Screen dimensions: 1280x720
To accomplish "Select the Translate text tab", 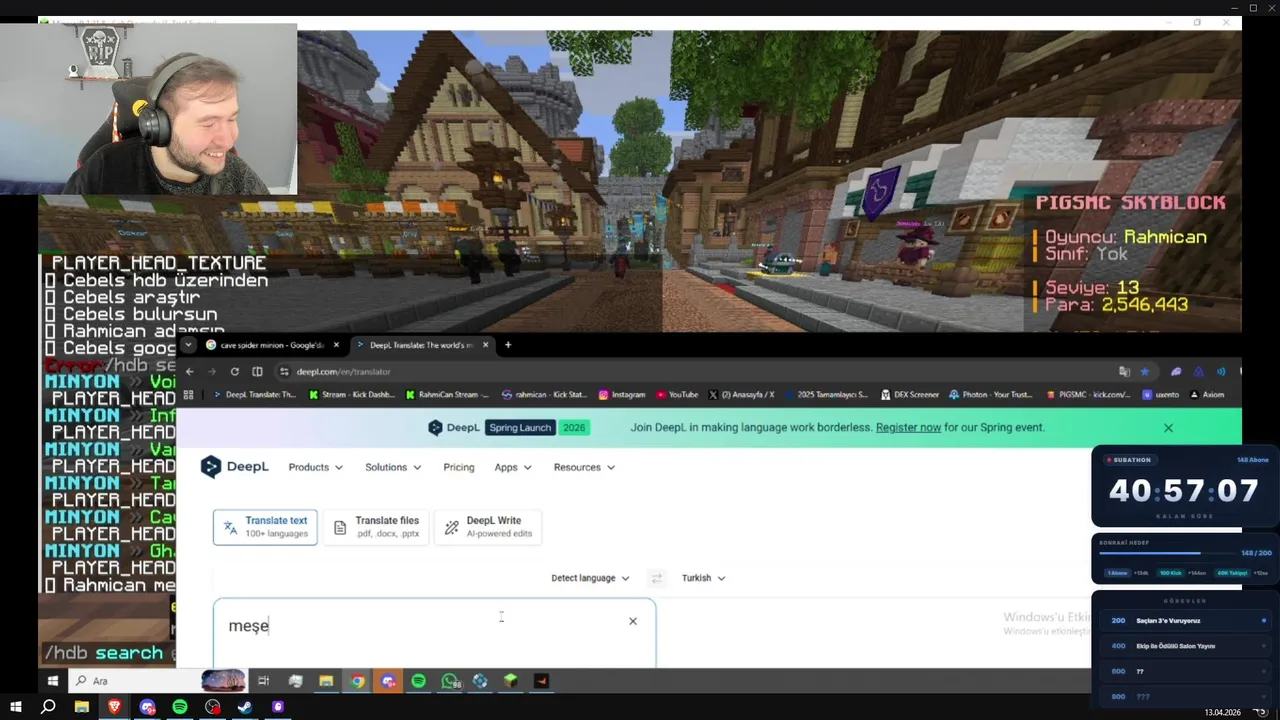I will 265,527.
